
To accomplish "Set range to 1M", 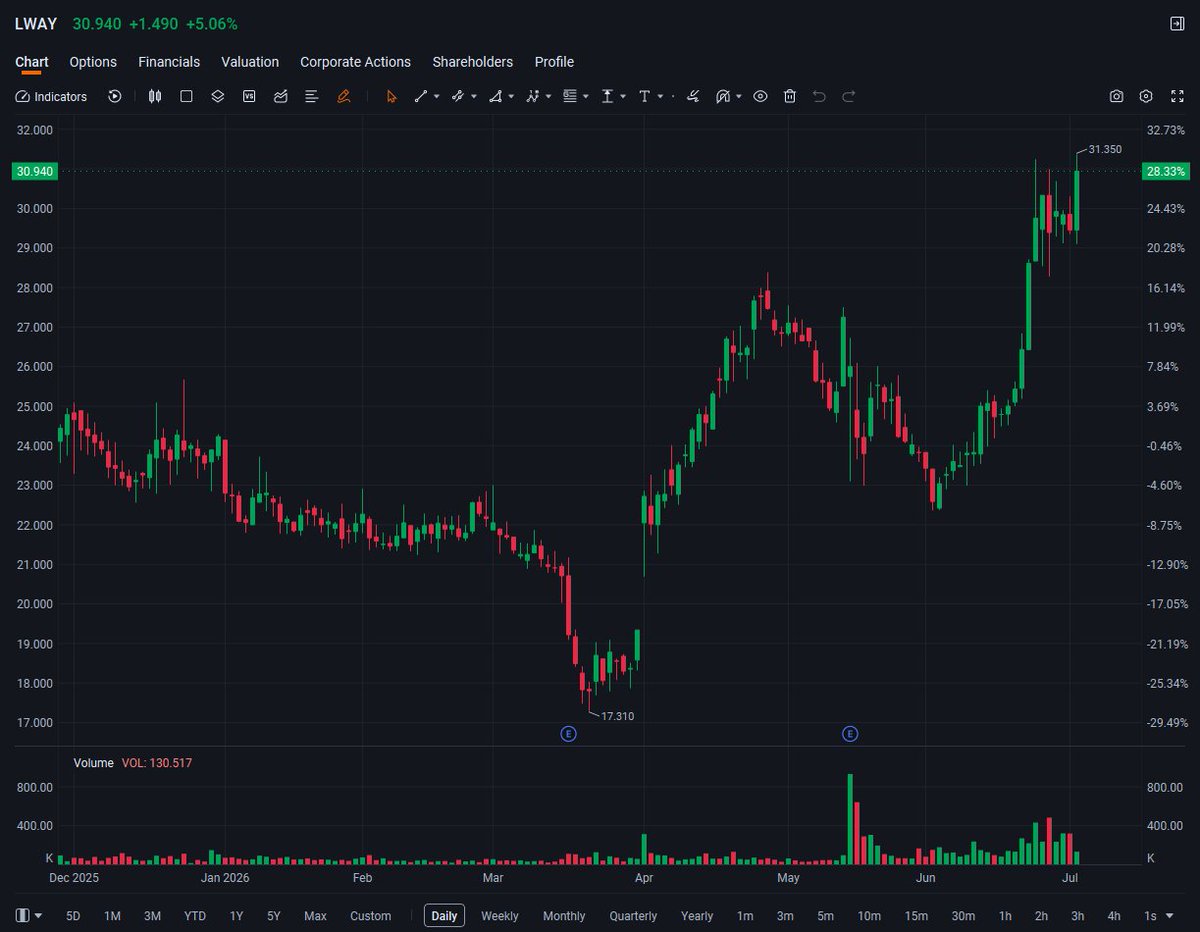I will [x=112, y=916].
